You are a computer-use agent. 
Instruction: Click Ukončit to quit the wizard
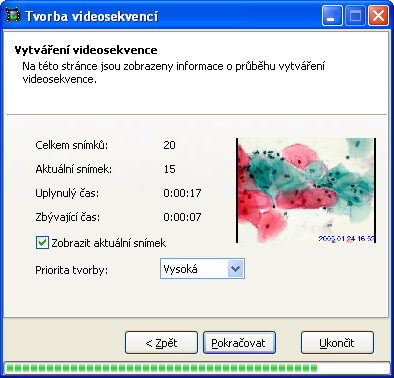pos(337,343)
